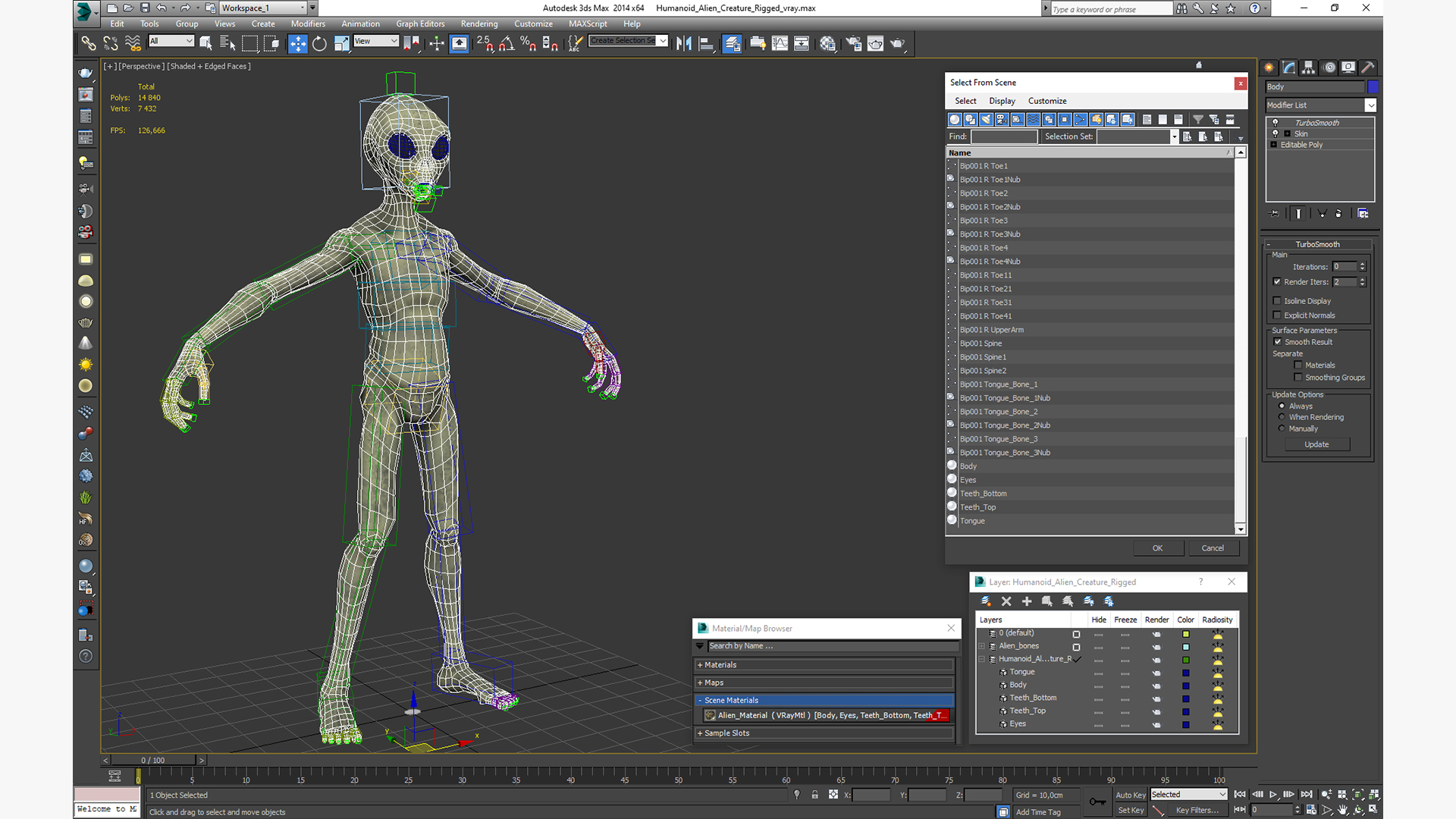
Task: Open Select by Name from main toolbar
Action: pyautogui.click(x=227, y=44)
